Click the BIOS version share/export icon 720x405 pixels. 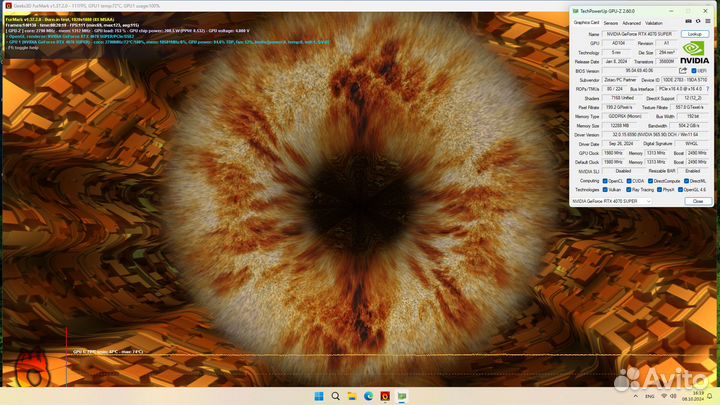click(x=683, y=71)
